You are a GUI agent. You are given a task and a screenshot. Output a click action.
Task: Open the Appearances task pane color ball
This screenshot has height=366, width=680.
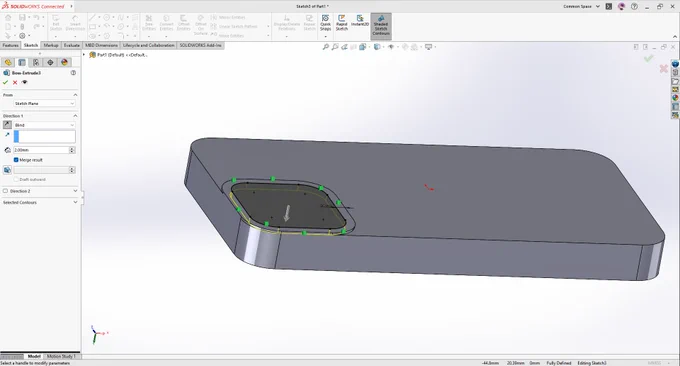675,98
